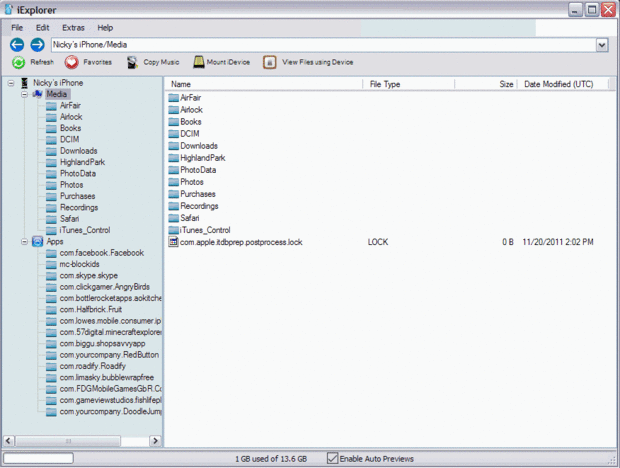Select mc-blockids in the Apps tree
This screenshot has width=620, height=468.
79,264
